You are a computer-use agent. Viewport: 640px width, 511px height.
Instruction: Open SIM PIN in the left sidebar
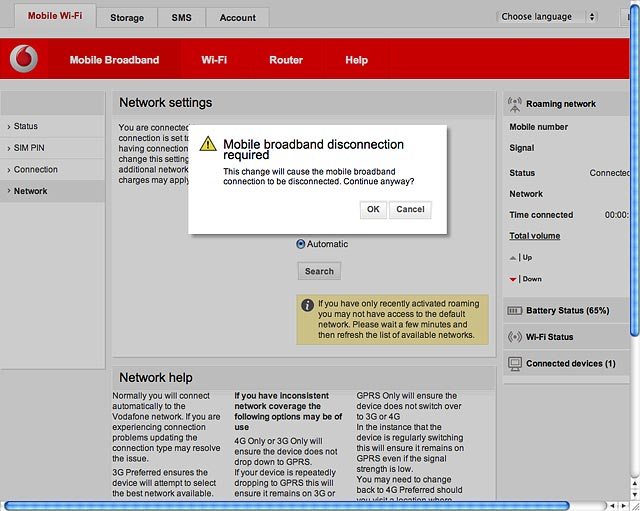(x=52, y=148)
